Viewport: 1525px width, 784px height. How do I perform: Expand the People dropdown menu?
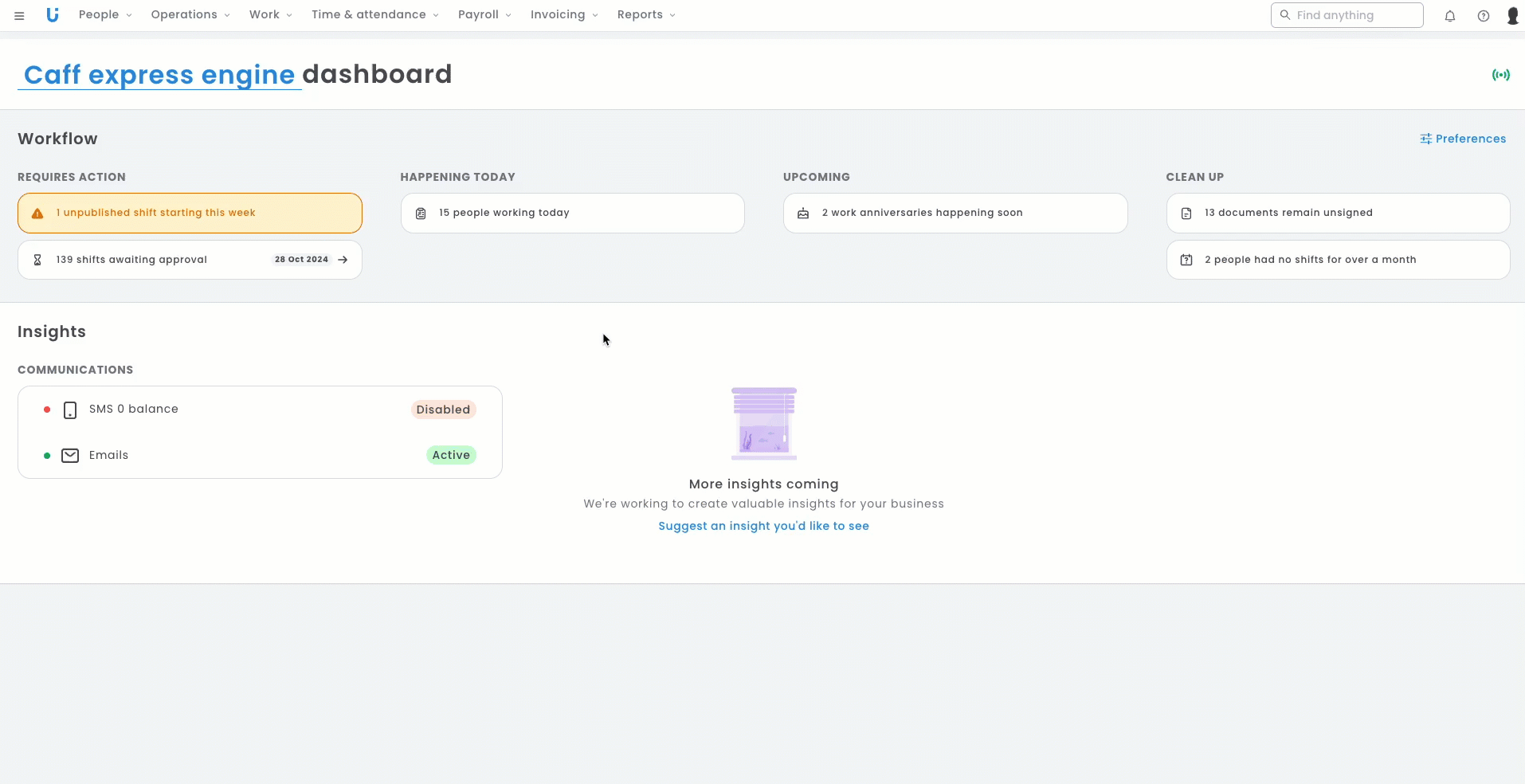[105, 15]
